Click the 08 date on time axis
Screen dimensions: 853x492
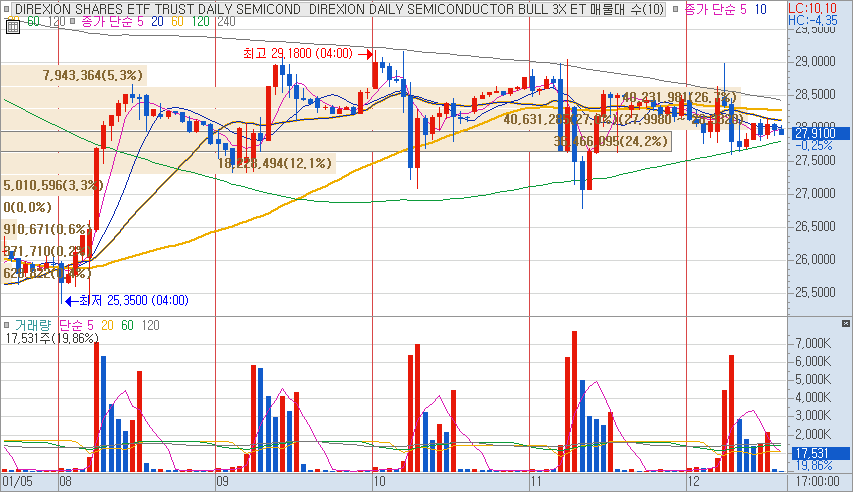[x=66, y=481]
